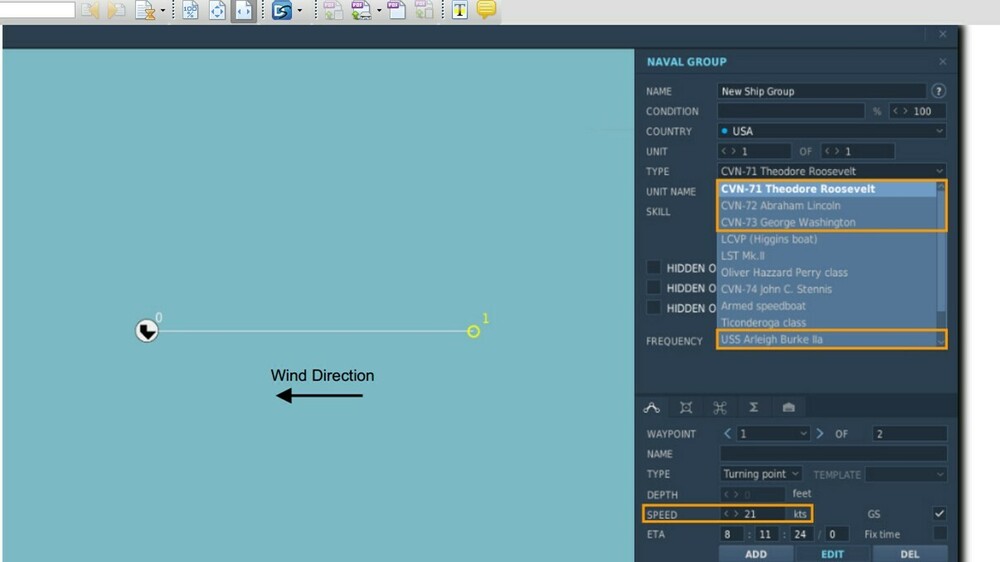Click the single PDF page icon
The height and width of the screenshot is (562, 1000).
click(397, 10)
